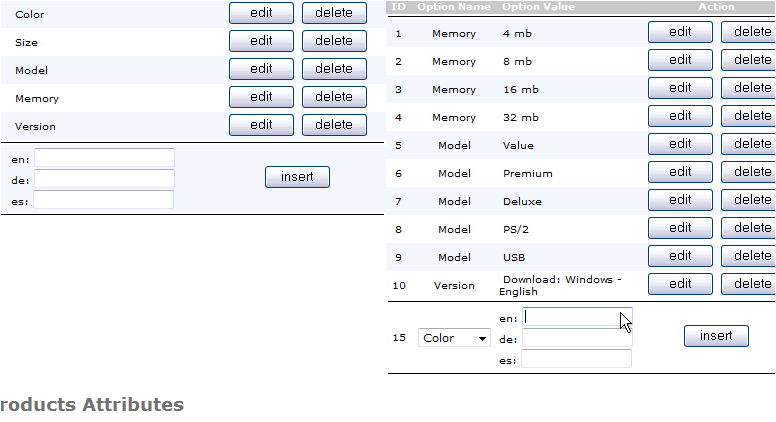Screen dimensions: 776x422
Task: Edit the Version product option
Action: click(261, 125)
